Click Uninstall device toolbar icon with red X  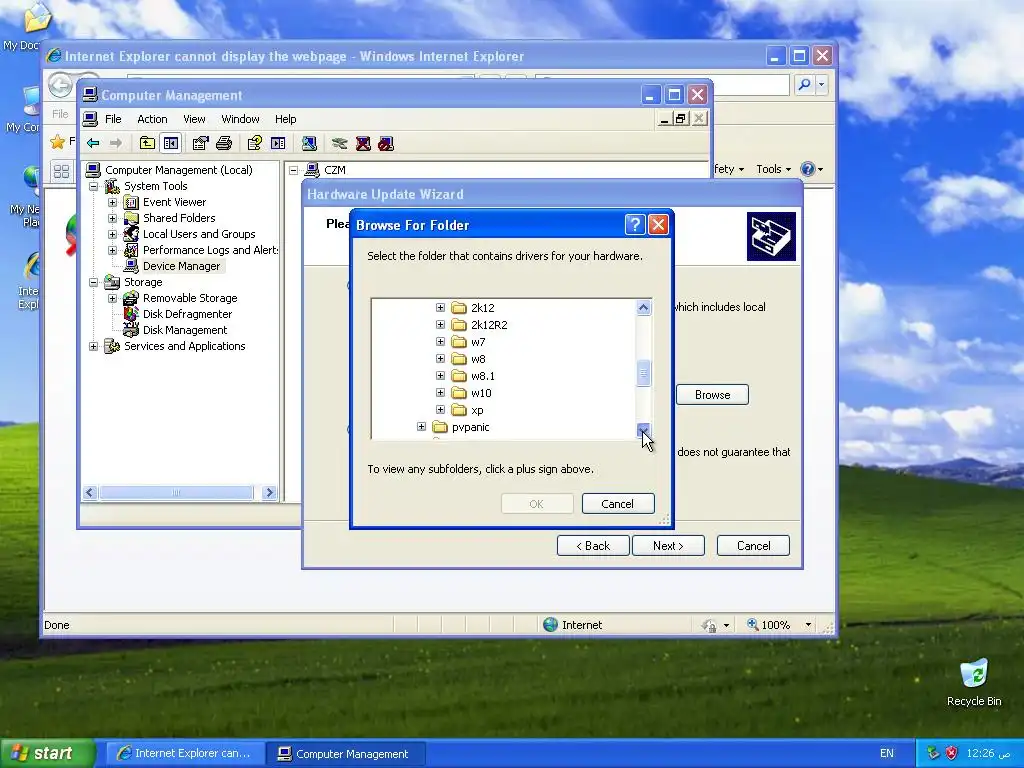(x=363, y=144)
